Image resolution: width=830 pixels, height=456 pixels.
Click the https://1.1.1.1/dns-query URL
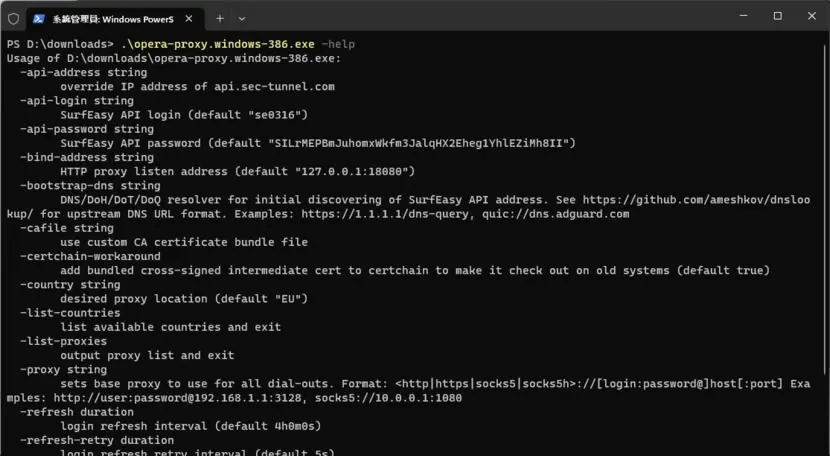pyautogui.click(x=385, y=214)
